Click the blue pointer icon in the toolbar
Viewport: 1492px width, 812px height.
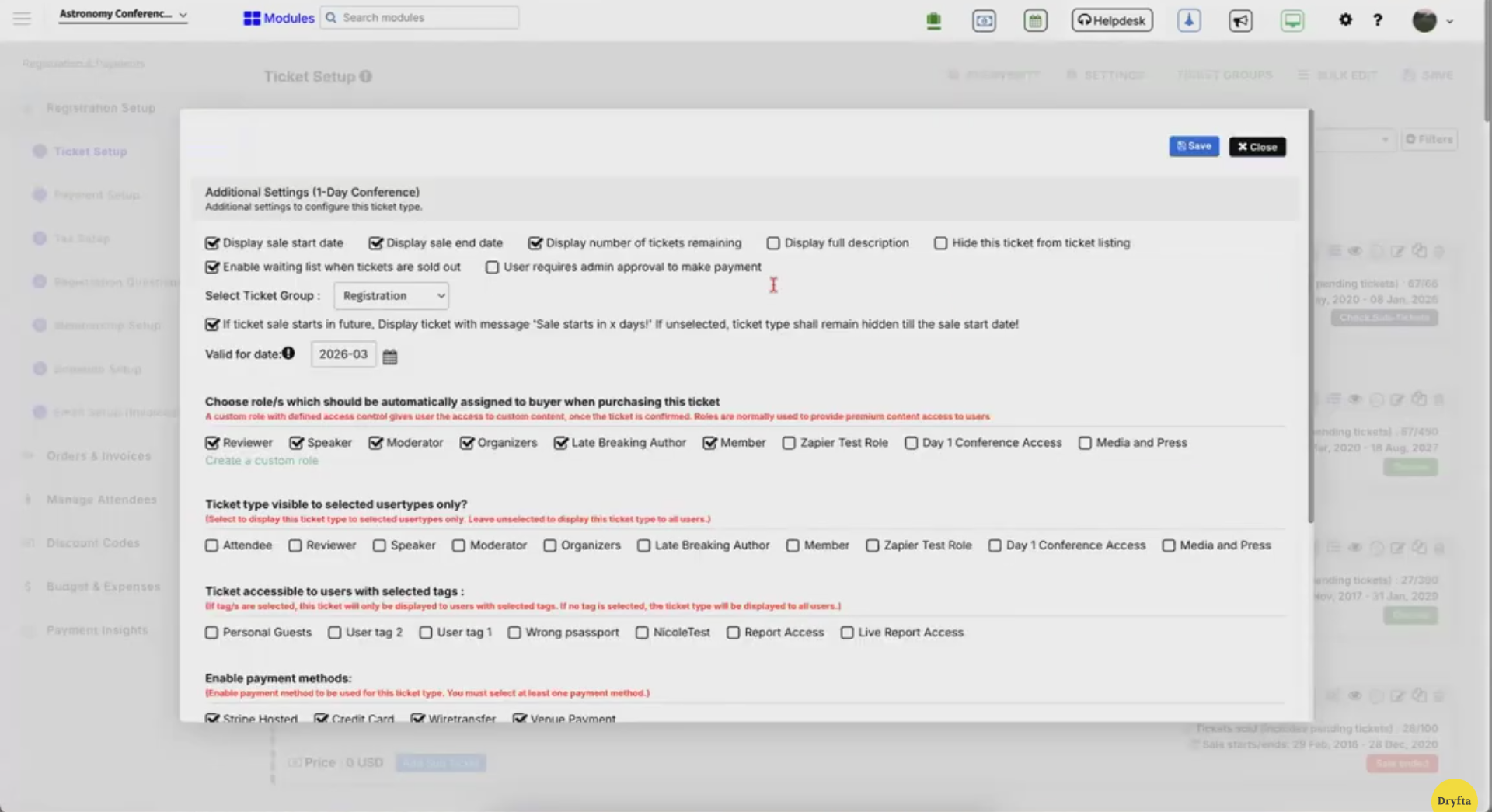click(1188, 20)
